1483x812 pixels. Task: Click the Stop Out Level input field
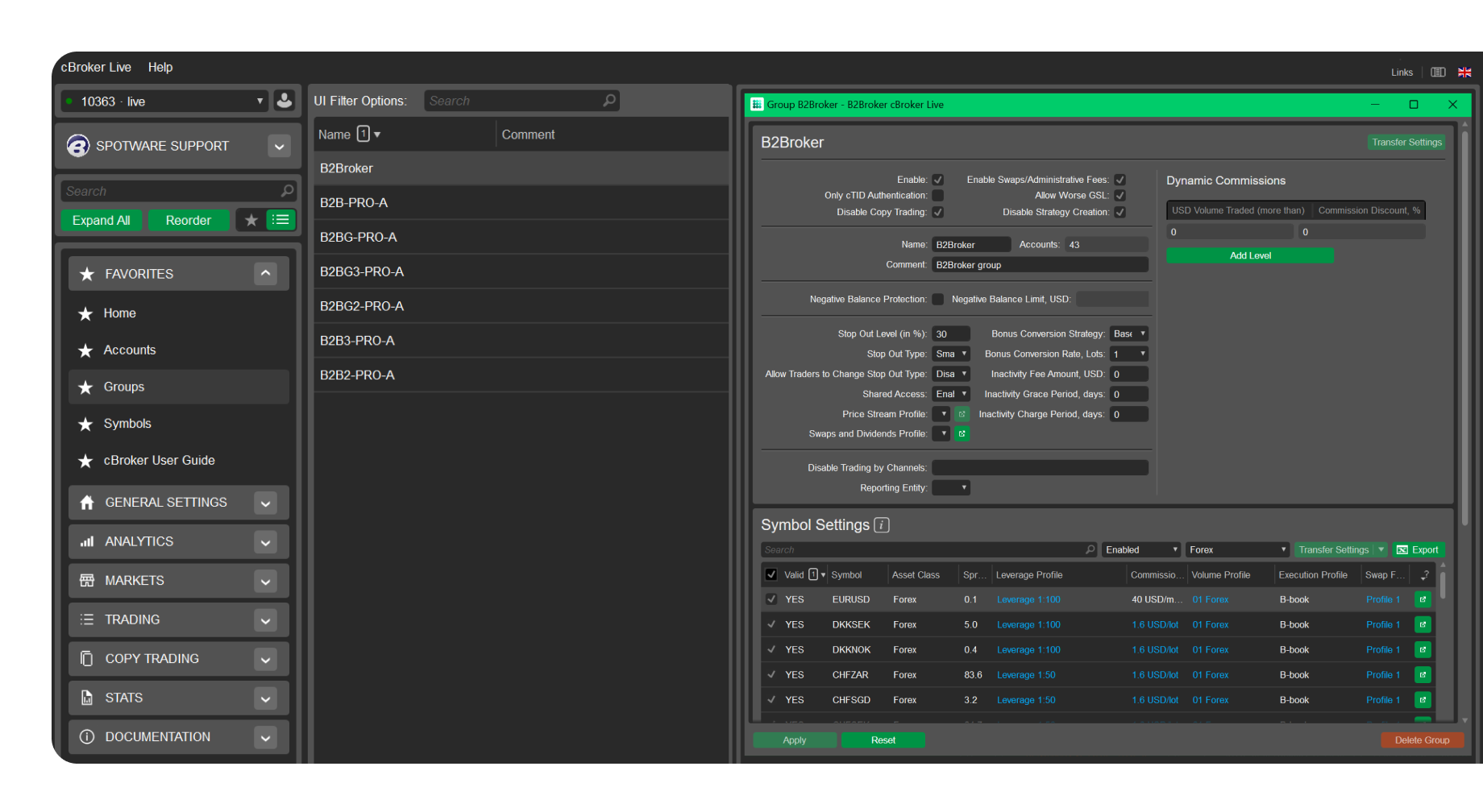pos(951,333)
